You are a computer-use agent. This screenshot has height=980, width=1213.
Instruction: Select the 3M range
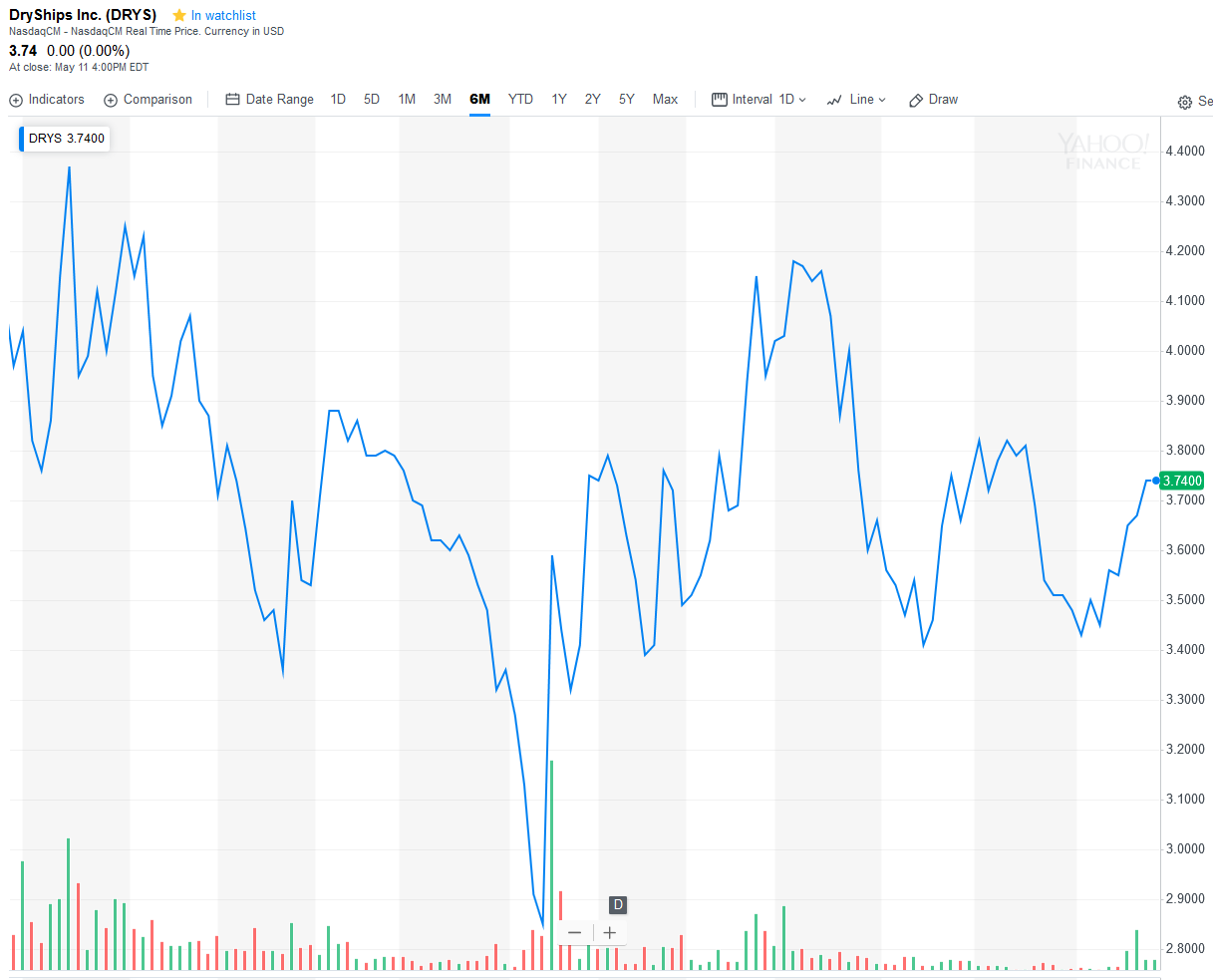[443, 100]
